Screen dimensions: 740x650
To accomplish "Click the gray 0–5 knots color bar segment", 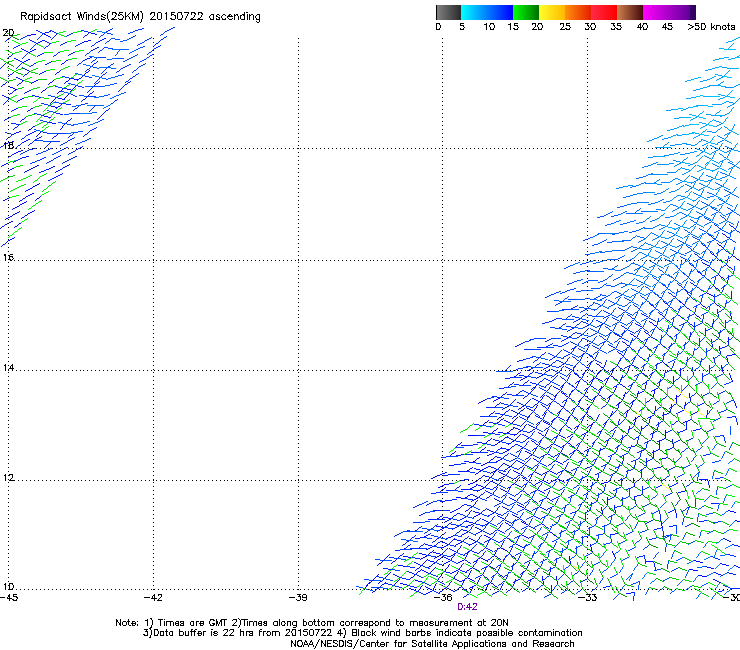I will pyautogui.click(x=448, y=12).
